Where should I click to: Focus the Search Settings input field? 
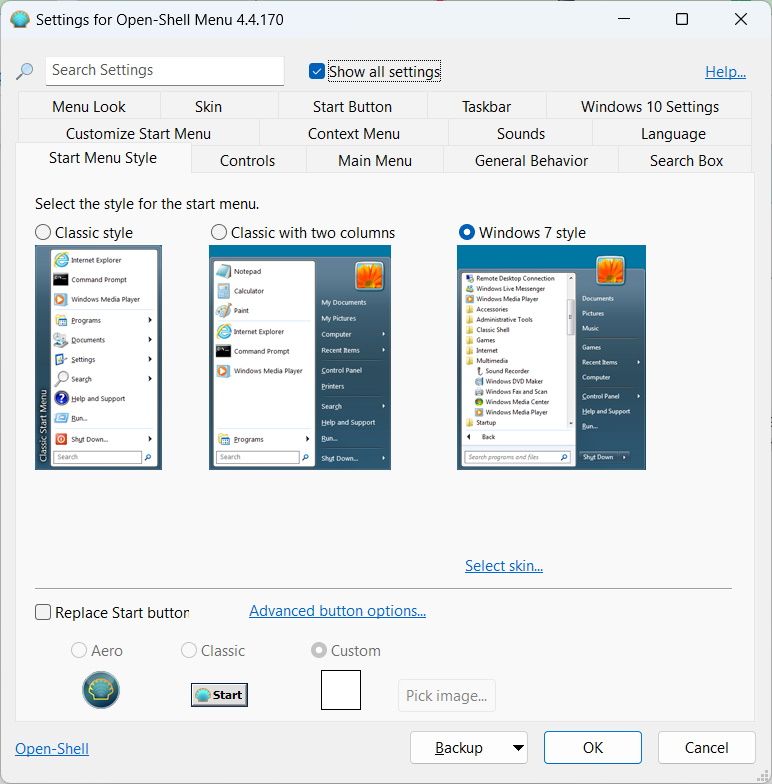(165, 70)
